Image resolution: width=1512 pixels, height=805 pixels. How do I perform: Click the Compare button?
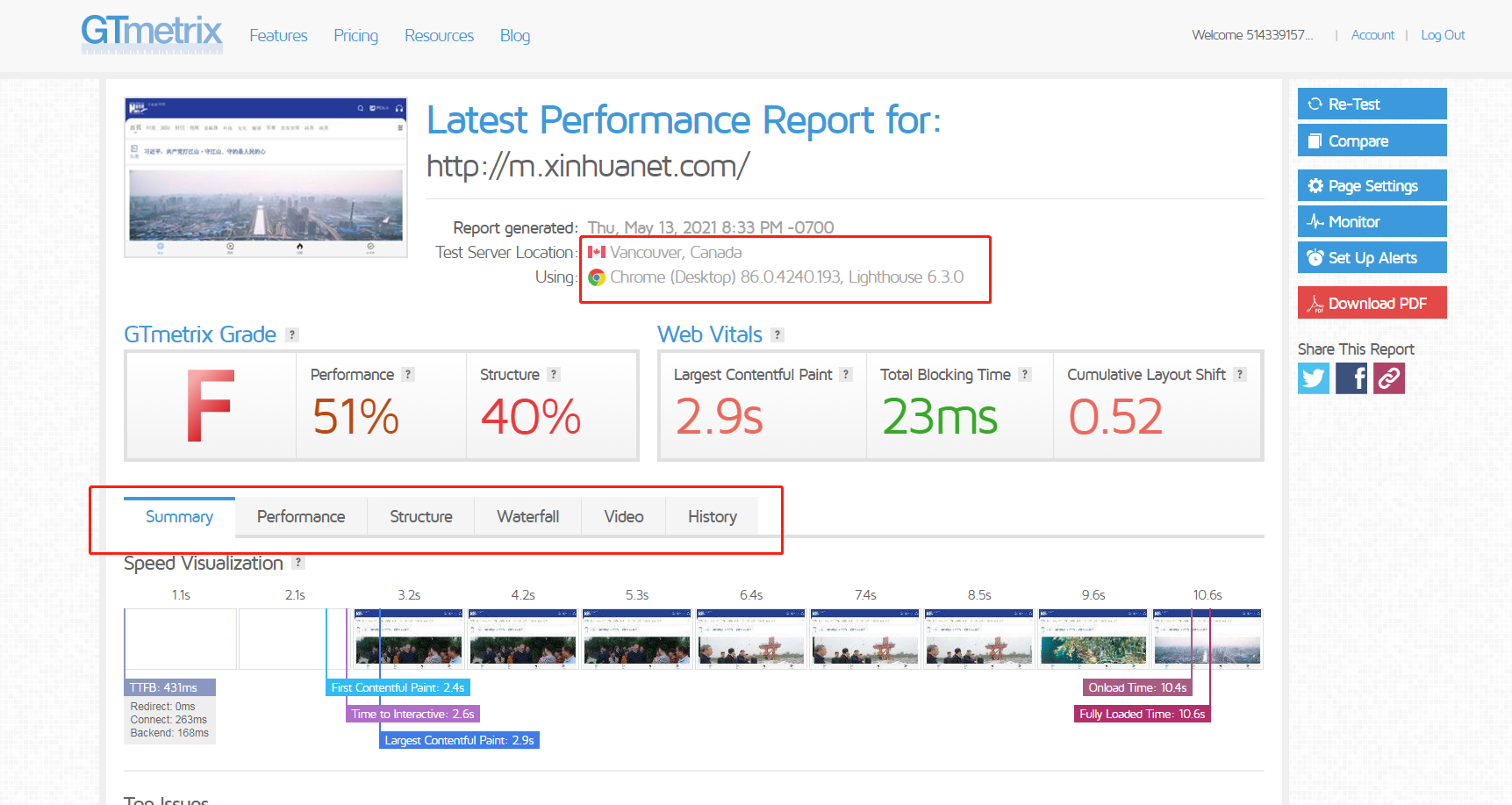coord(1372,140)
